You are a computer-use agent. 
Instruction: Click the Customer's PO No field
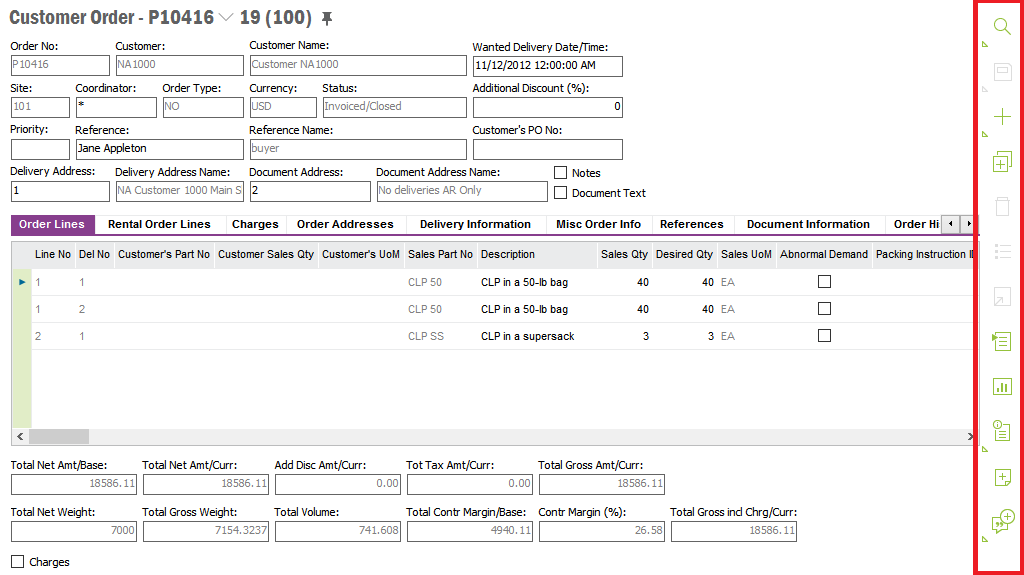click(x=547, y=150)
